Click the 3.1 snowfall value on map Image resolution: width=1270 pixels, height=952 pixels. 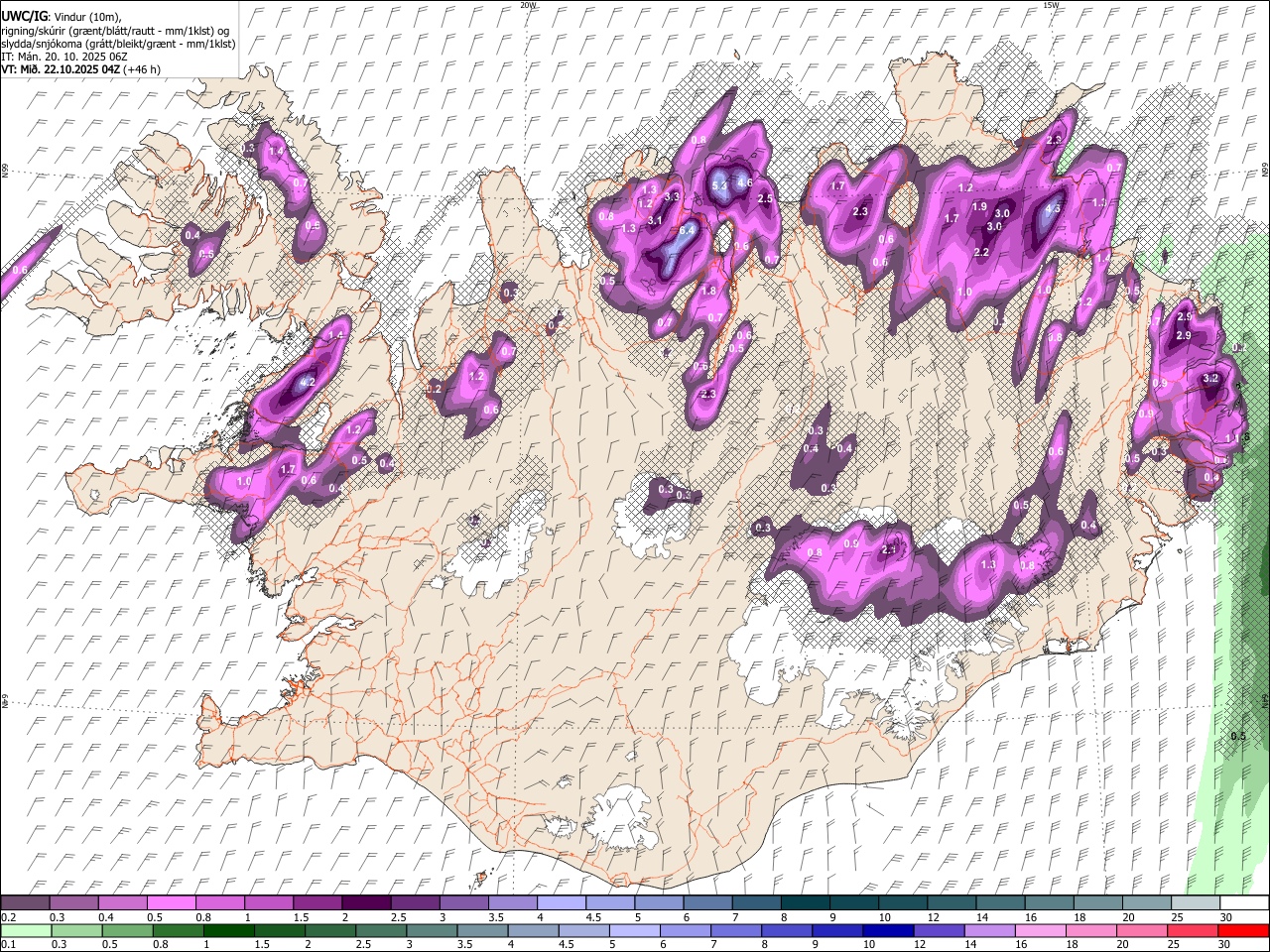coord(655,220)
